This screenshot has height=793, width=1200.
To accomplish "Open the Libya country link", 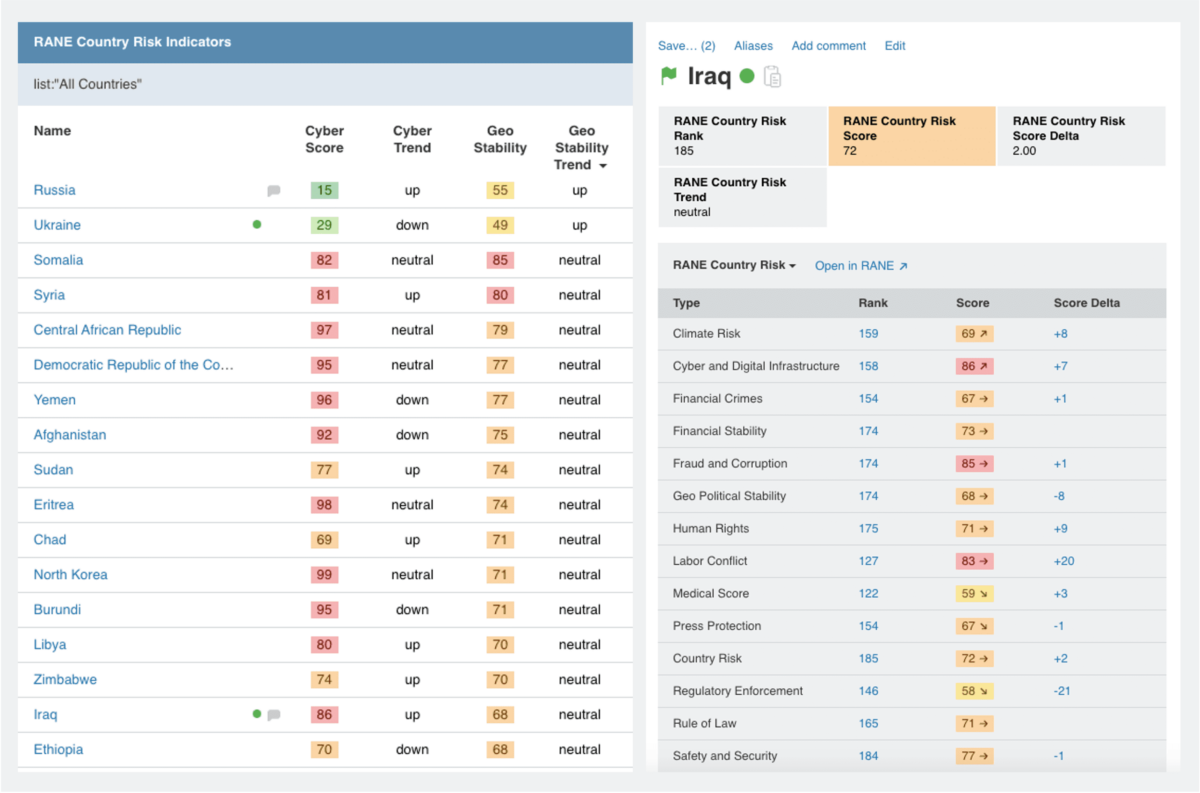I will (50, 645).
